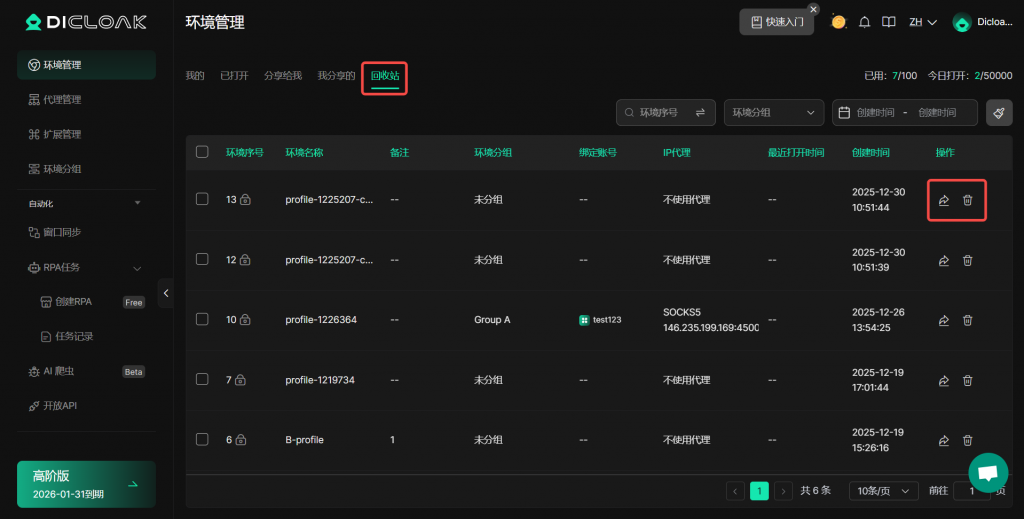Open the notifications bell icon

click(x=864, y=22)
